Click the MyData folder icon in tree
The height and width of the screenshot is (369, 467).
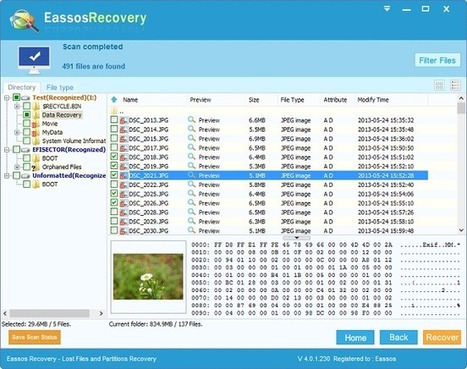(x=36, y=132)
